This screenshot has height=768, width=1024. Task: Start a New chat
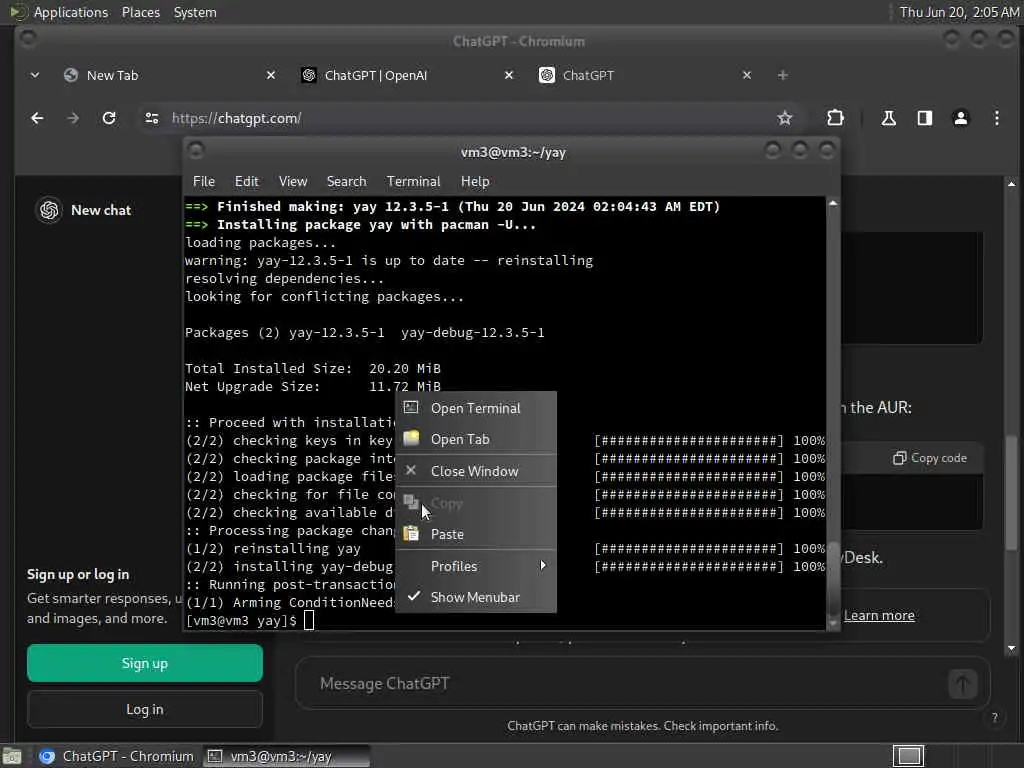101,210
